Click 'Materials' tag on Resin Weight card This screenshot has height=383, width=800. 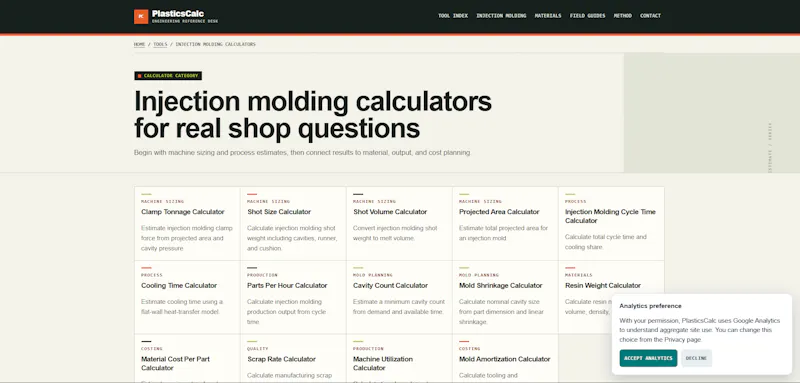[579, 275]
